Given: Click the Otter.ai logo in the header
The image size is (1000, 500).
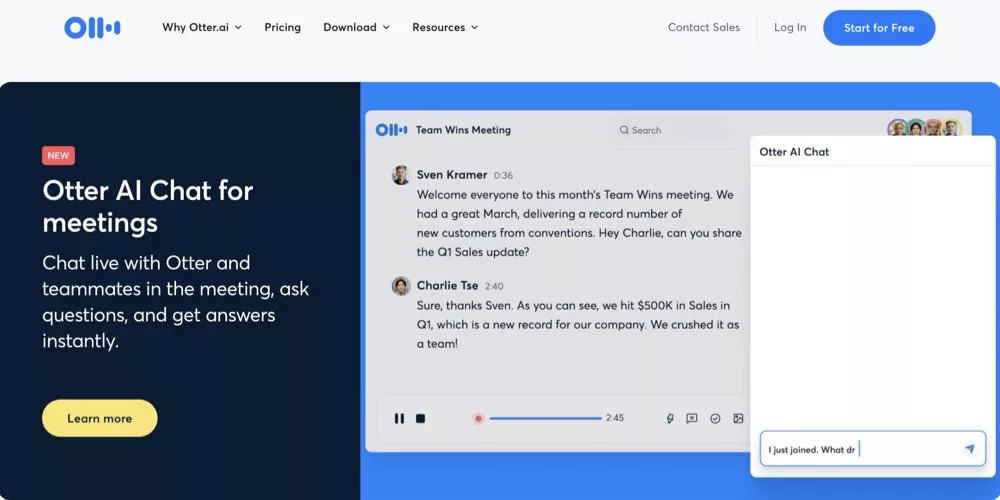Looking at the screenshot, I should click(x=92, y=27).
